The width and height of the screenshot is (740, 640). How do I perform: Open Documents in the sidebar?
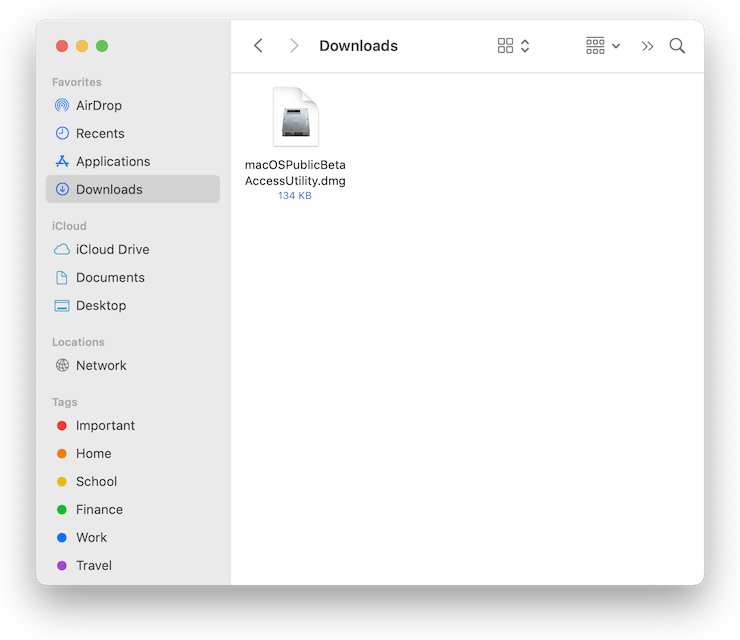[110, 278]
